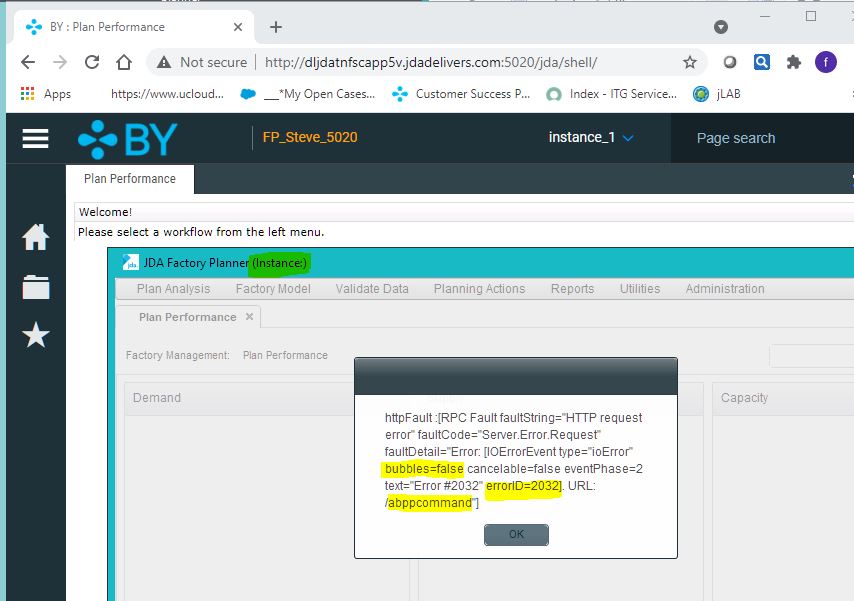Screen dimensions: 854x601
Task: Open a new browser tab
Action: (x=276, y=27)
